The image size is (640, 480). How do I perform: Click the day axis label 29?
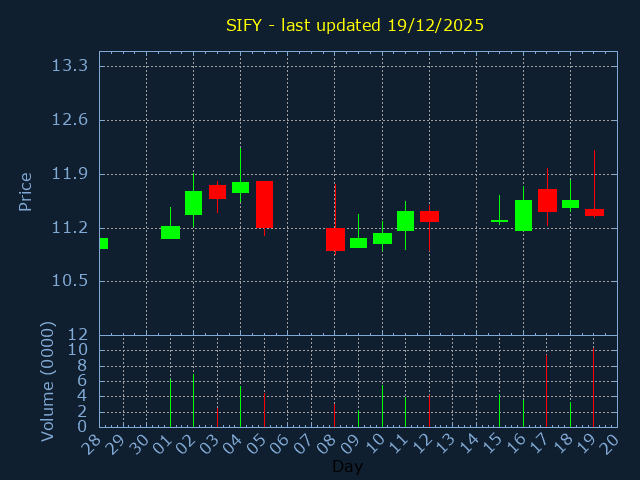point(116,443)
